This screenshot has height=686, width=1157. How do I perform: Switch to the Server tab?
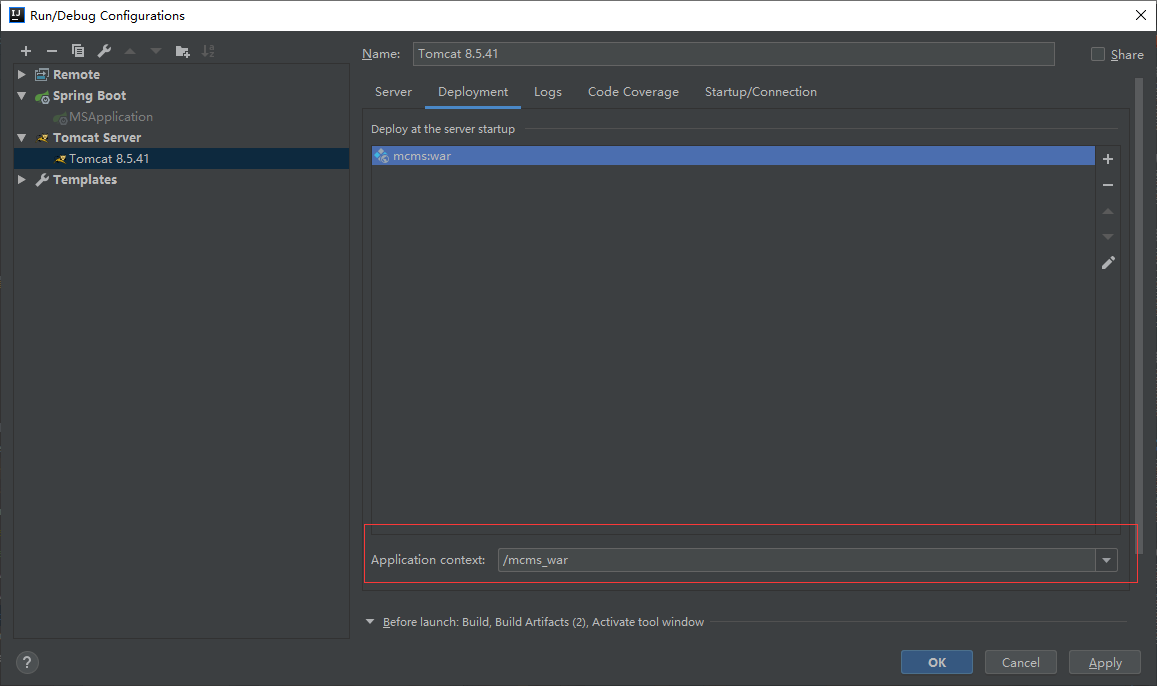393,92
